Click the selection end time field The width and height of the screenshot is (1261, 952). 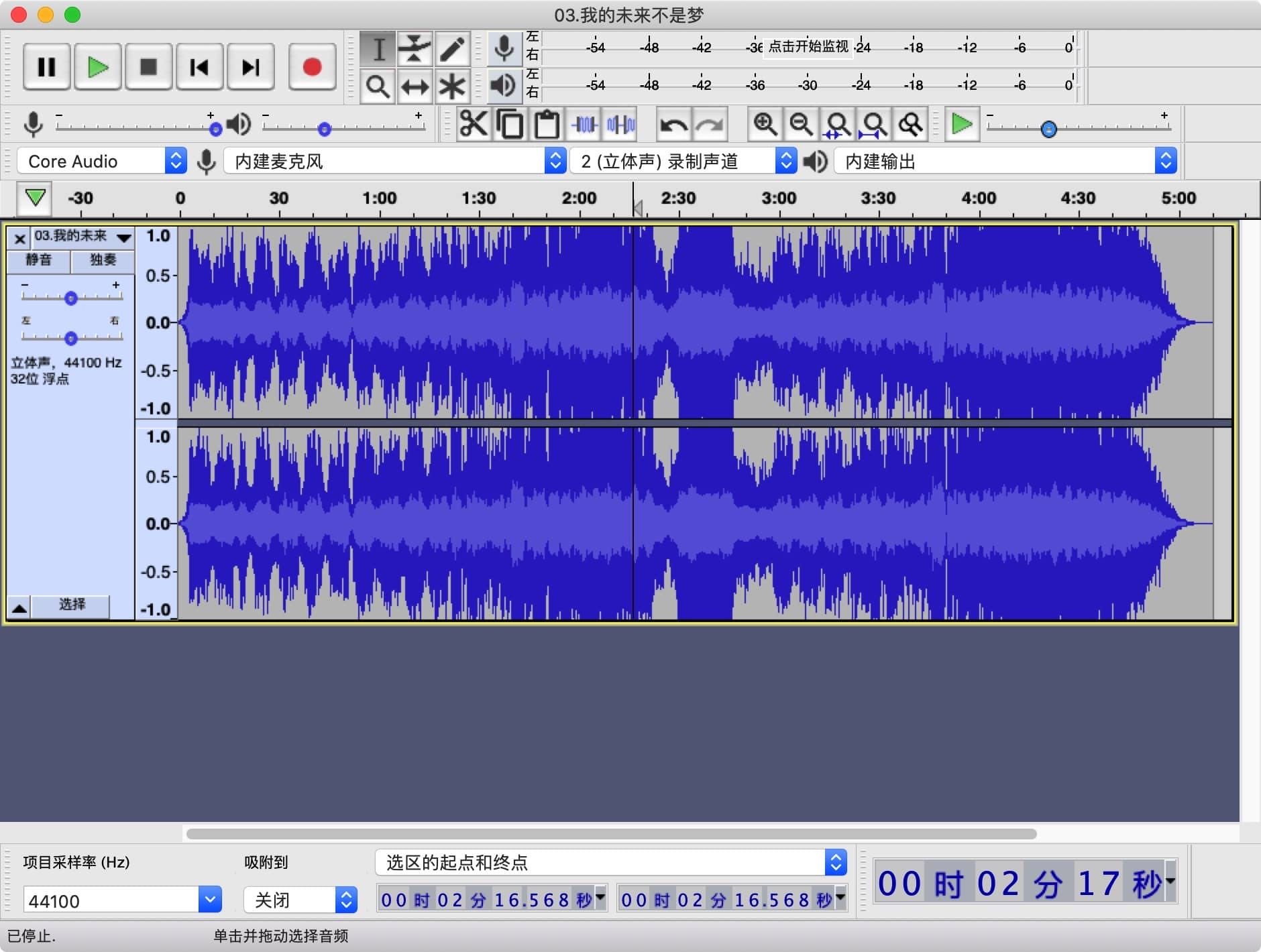pyautogui.click(x=726, y=899)
